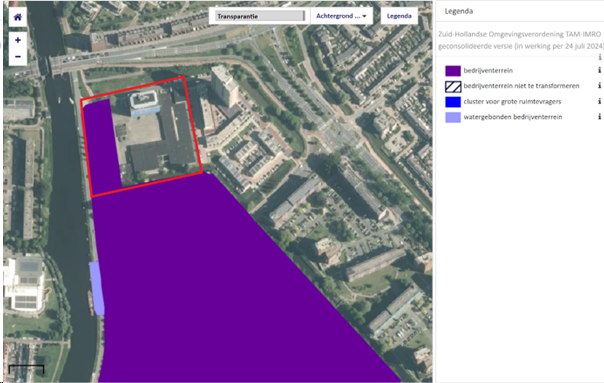Open the Achtergrond dropdown

(x=341, y=16)
